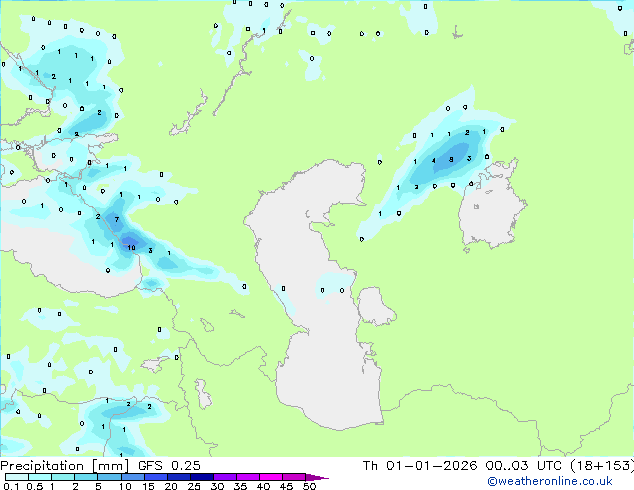Pick the blue legend swatch between 15 and 20
634x490 pixels.
pyautogui.click(x=155, y=477)
